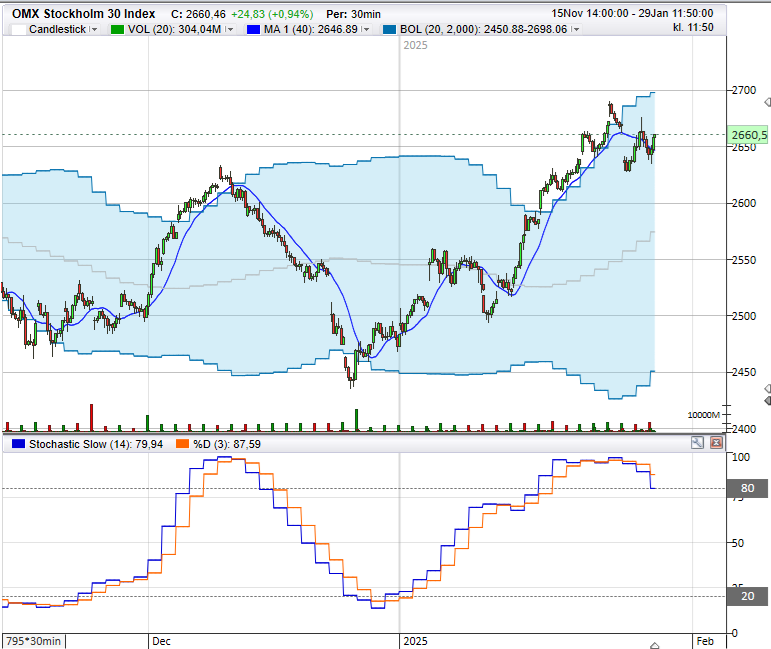Viewport: 771px width, 649px height.
Task: Click the 2025 label on bottom time axis
Action: 415,642
